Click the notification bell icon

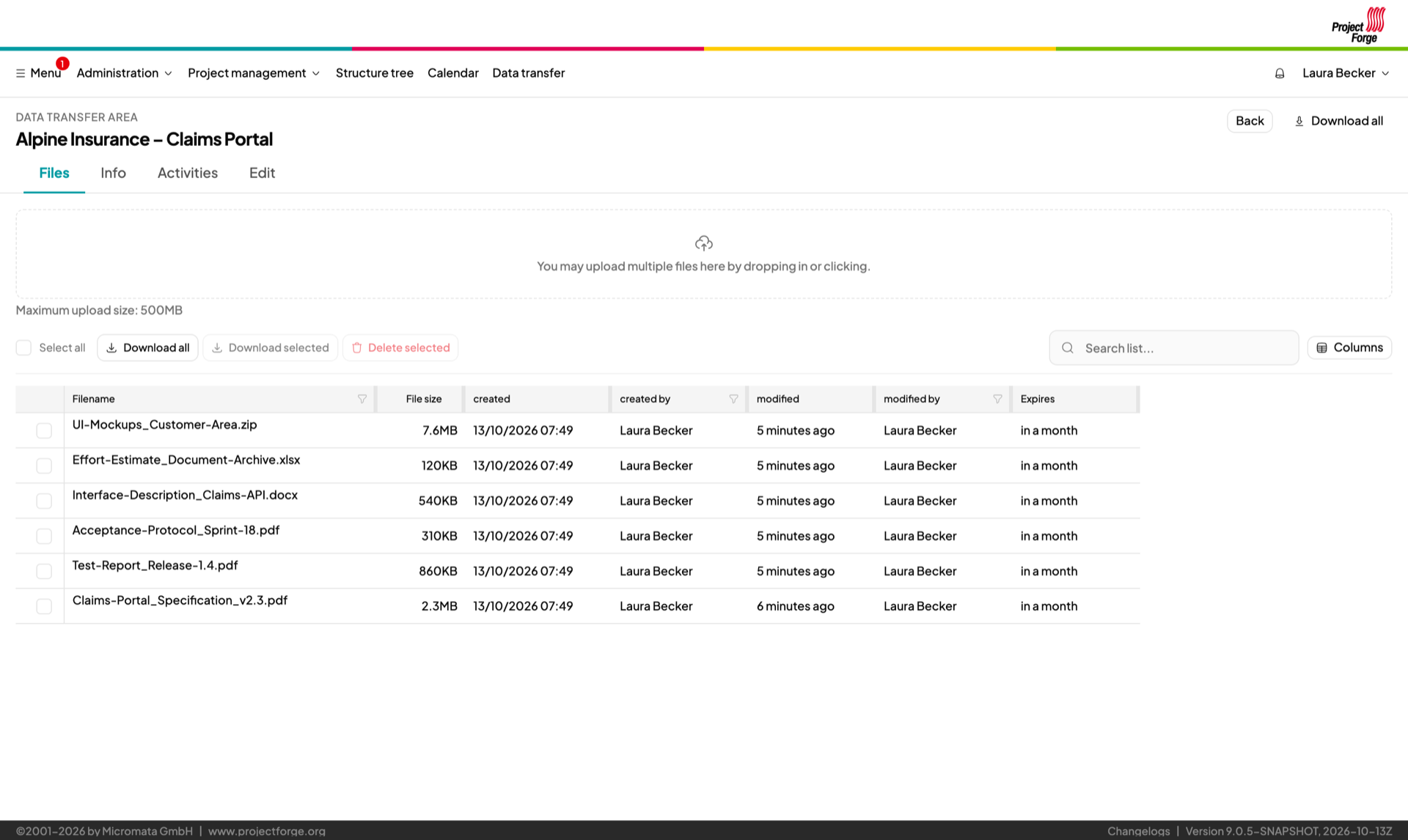tap(1280, 73)
